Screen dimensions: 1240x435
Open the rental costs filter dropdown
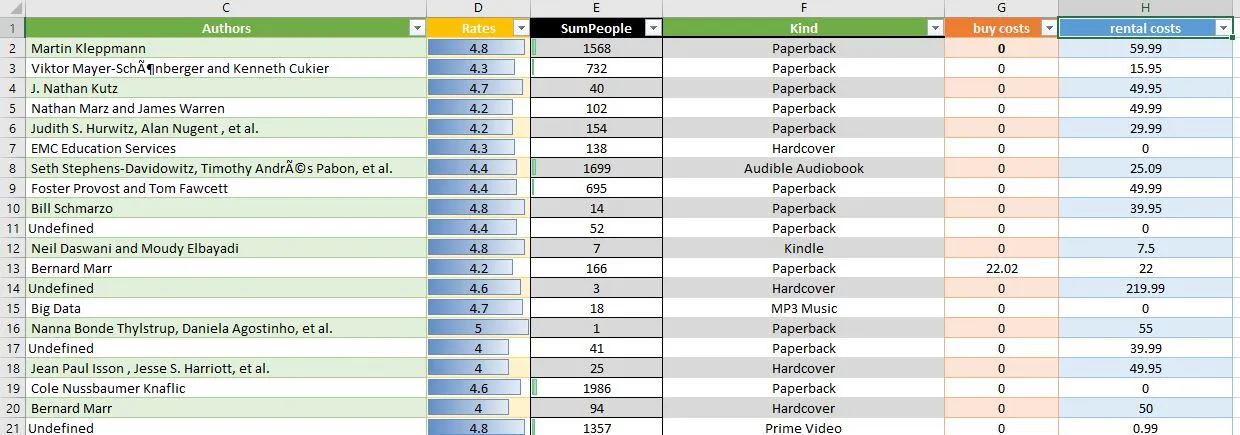[1223, 29]
